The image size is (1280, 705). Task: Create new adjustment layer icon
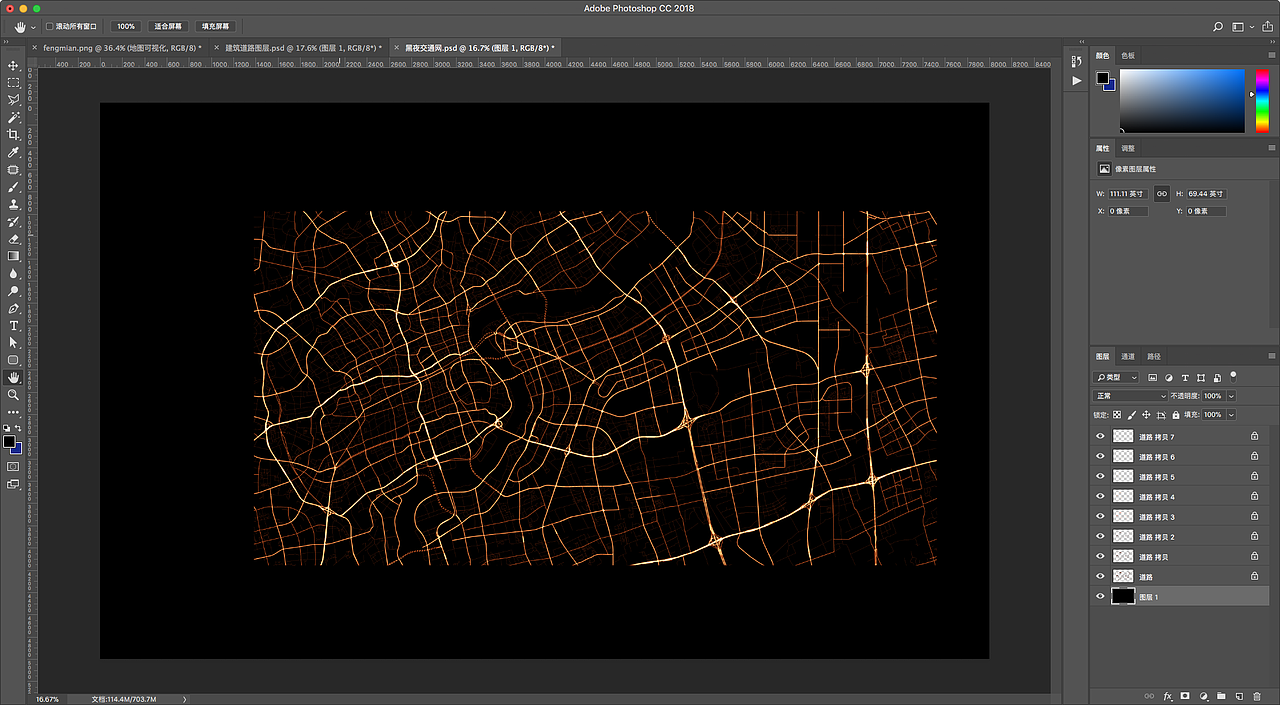[1203, 696]
